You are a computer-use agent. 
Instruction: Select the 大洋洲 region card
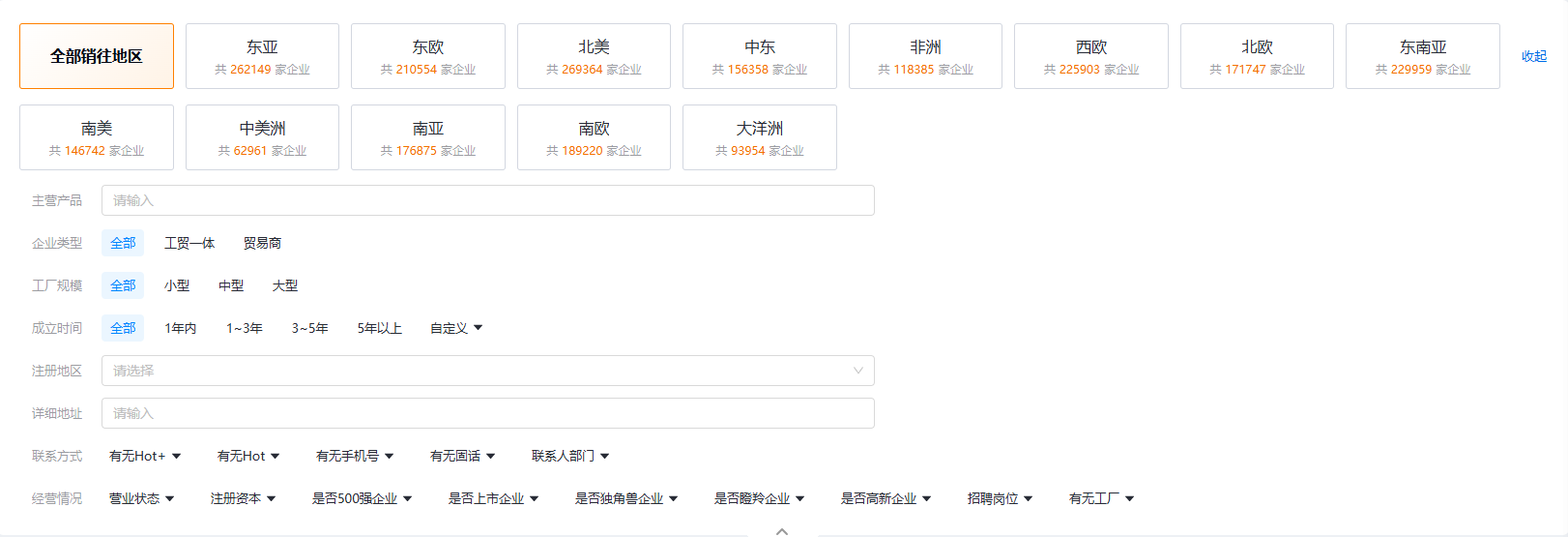759,137
